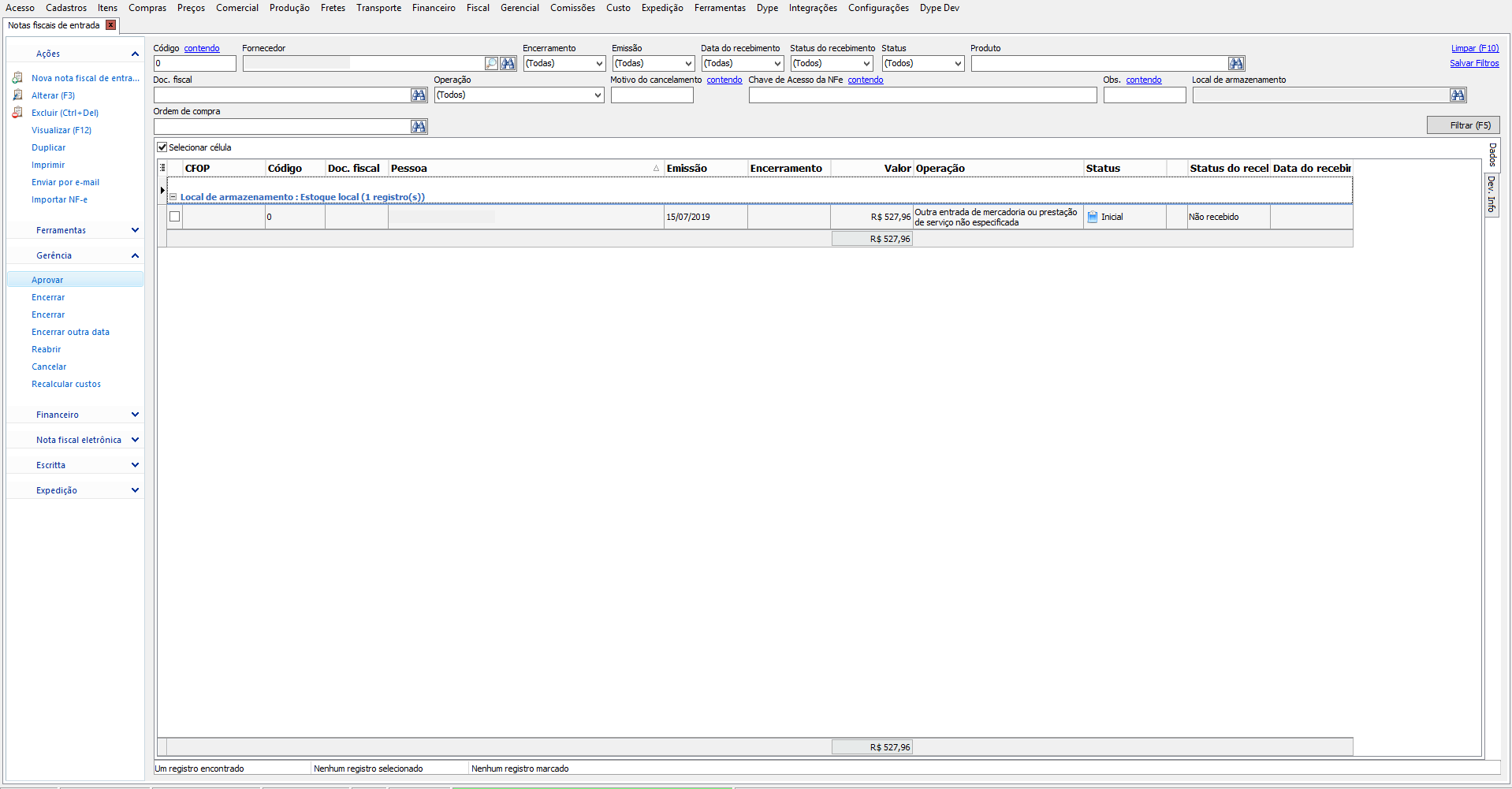Click the contendo link next to Código
This screenshot has width=1512, height=789.
(x=202, y=48)
